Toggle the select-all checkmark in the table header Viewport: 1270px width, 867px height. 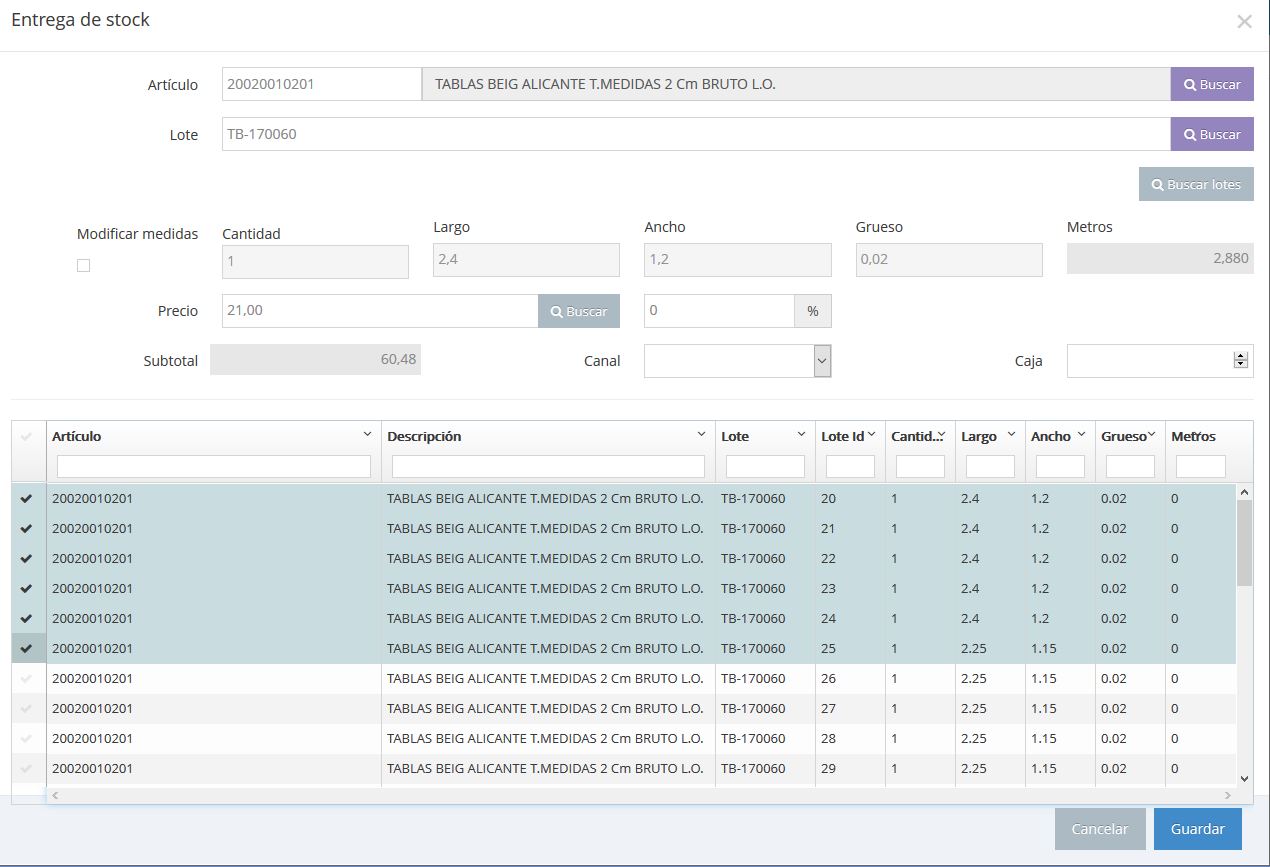tap(27, 436)
